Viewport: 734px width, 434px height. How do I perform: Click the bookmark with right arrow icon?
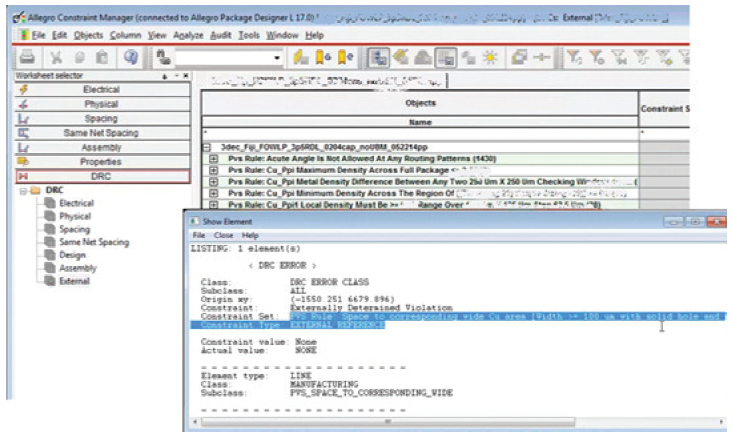(x=345, y=57)
